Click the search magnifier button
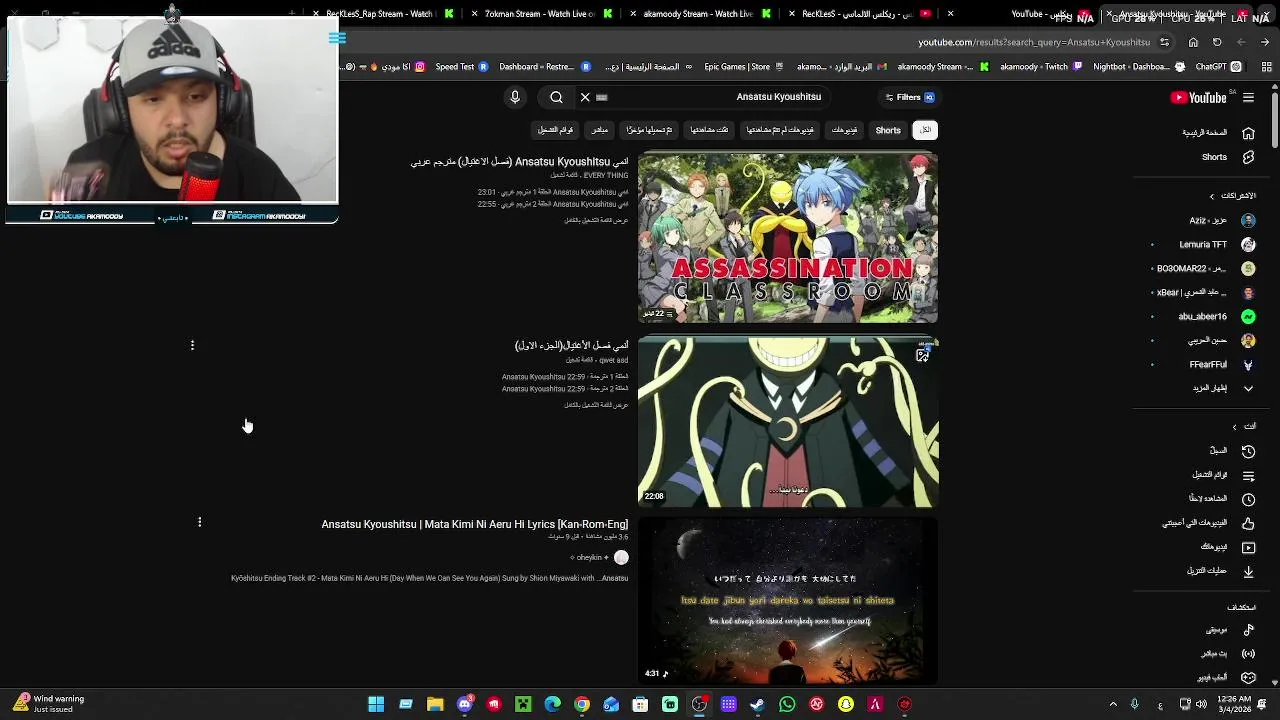Screen dimensions: 1280x720 click(x=556, y=97)
